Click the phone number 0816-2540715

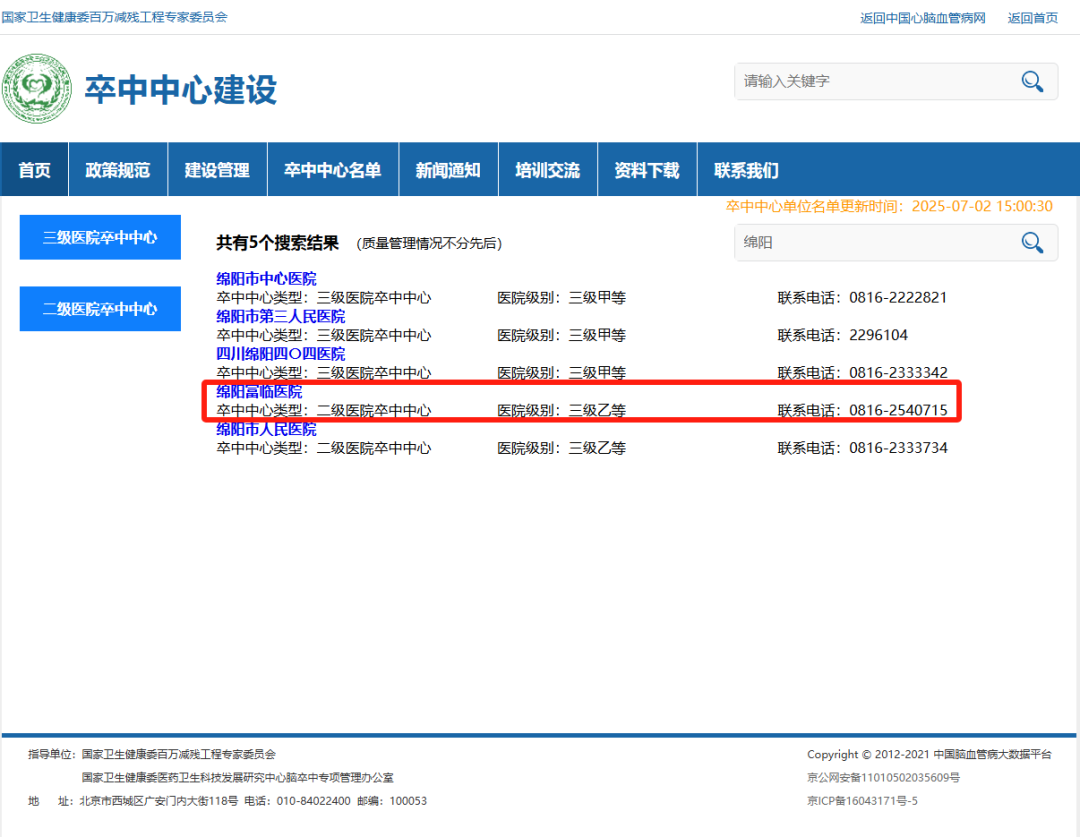click(898, 410)
